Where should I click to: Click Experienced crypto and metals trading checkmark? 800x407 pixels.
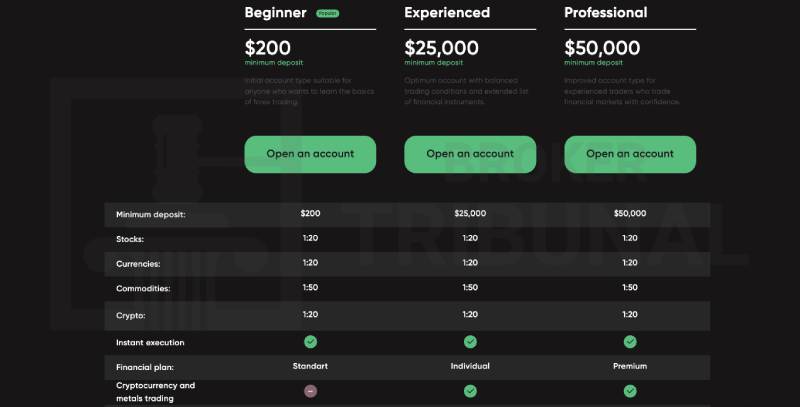[x=470, y=391]
